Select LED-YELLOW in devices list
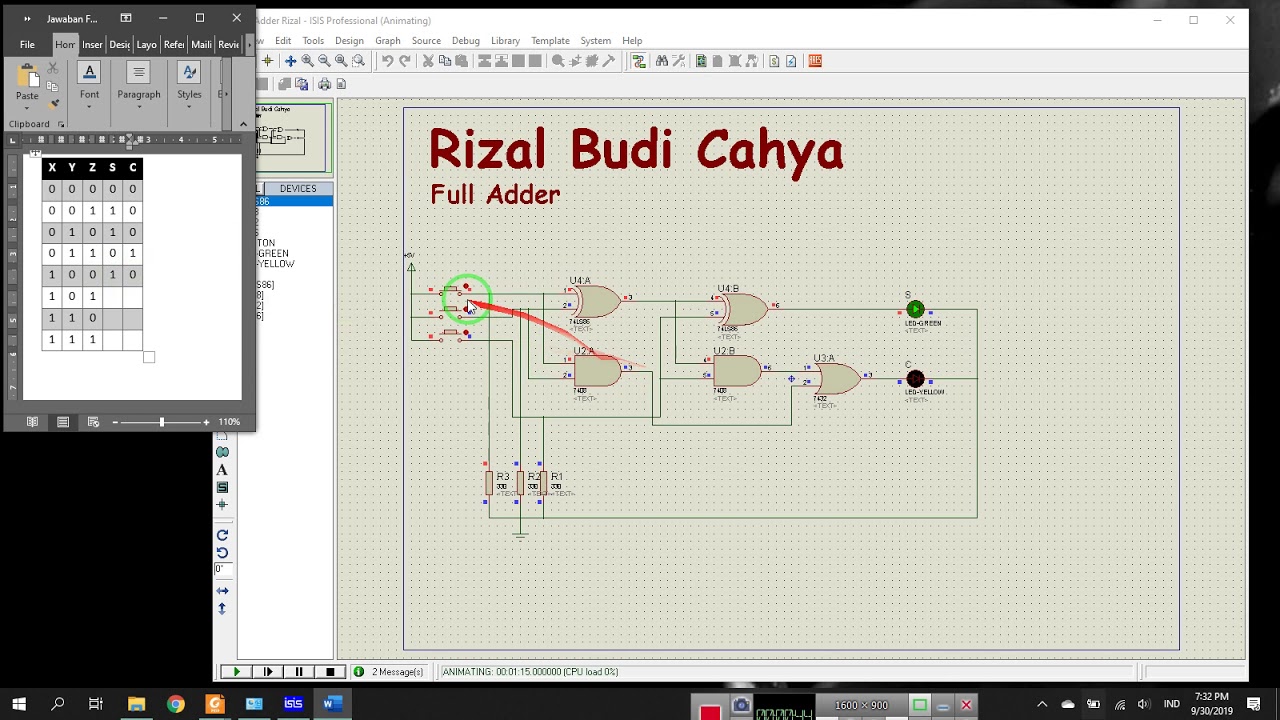The height and width of the screenshot is (720, 1280). pos(275,264)
